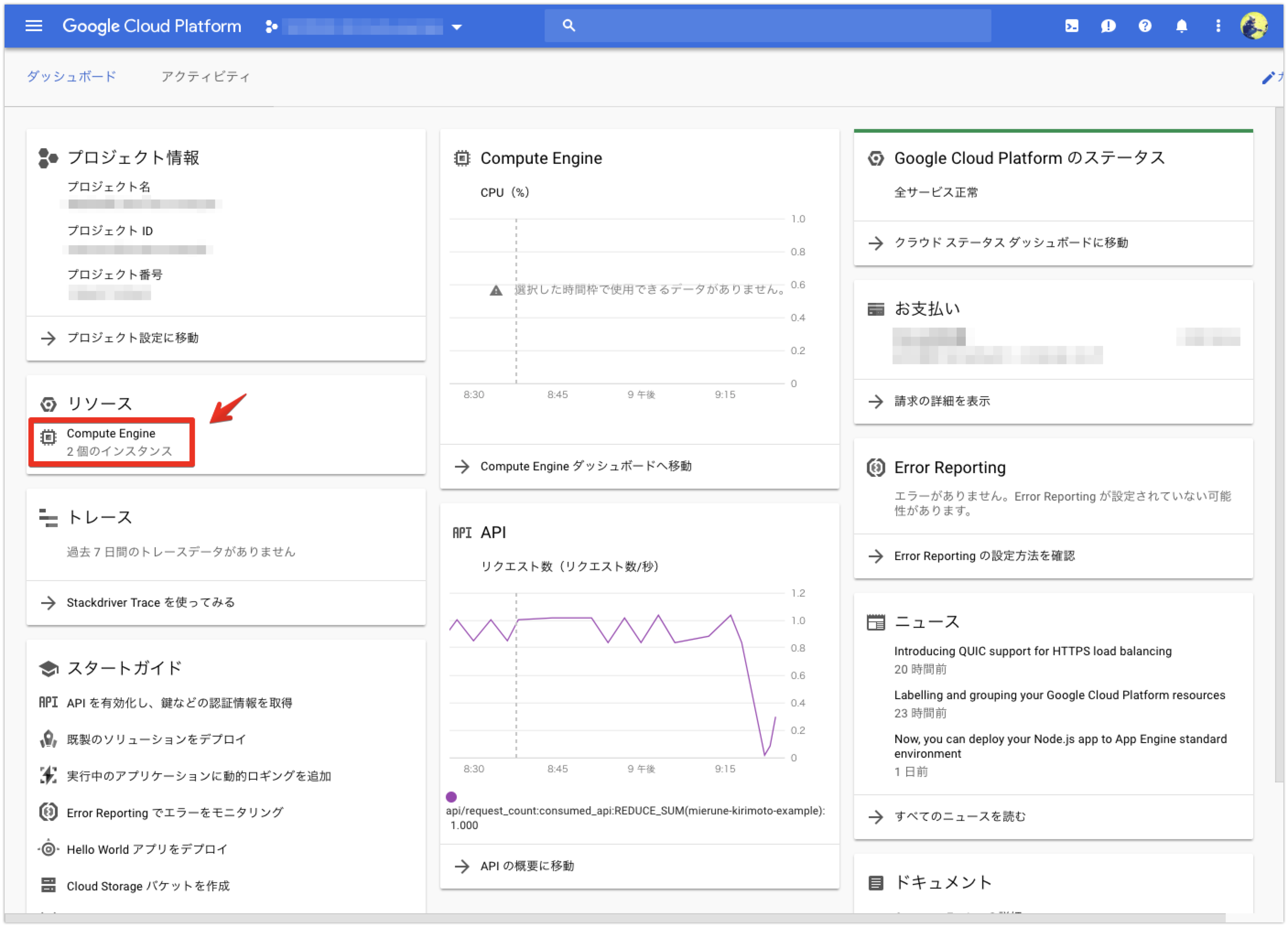Switch to the アクティビティ tab

pos(206,76)
